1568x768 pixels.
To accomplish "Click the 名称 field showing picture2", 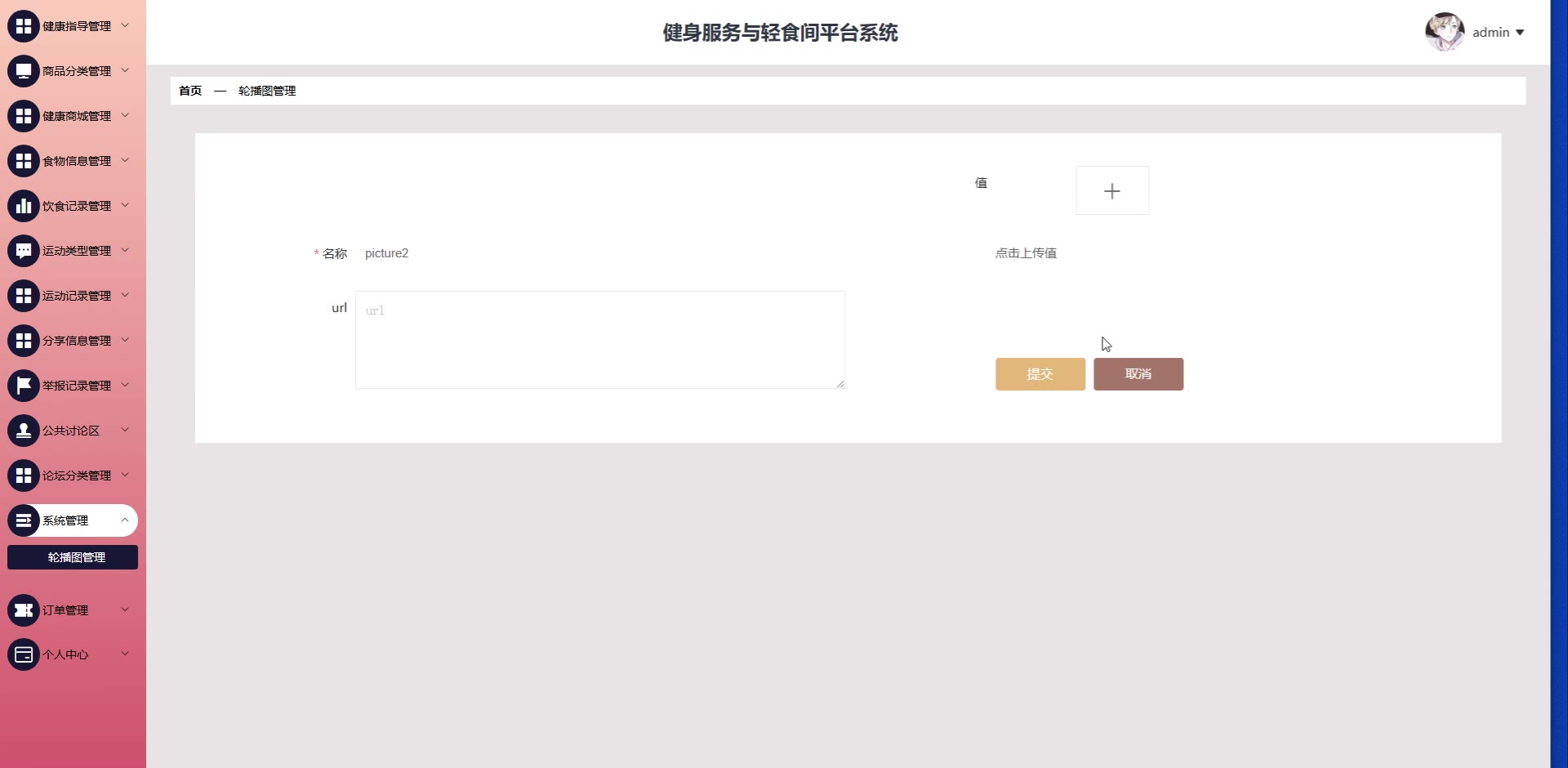I will pos(600,253).
